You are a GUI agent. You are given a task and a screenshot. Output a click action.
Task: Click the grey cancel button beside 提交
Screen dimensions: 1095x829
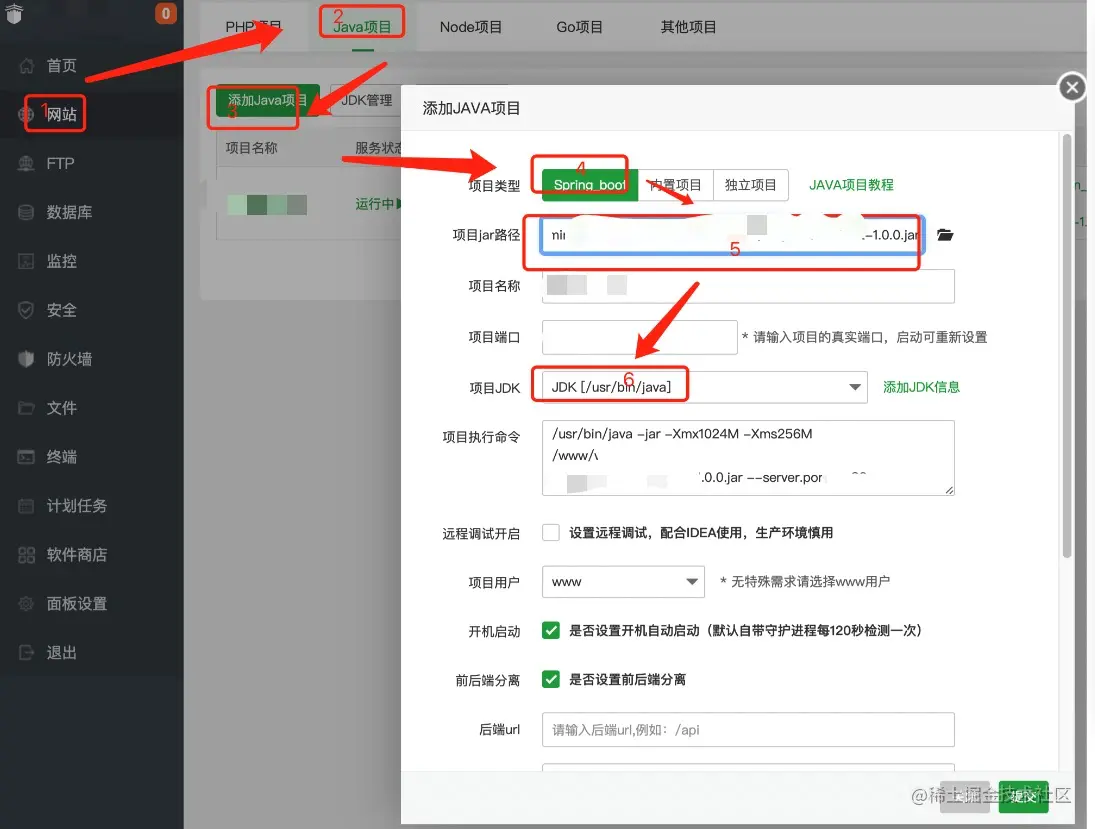965,797
